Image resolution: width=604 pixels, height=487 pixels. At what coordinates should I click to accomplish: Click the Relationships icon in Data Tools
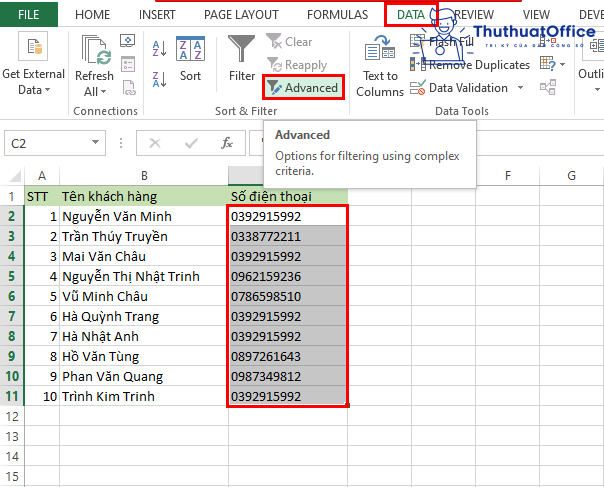click(548, 87)
